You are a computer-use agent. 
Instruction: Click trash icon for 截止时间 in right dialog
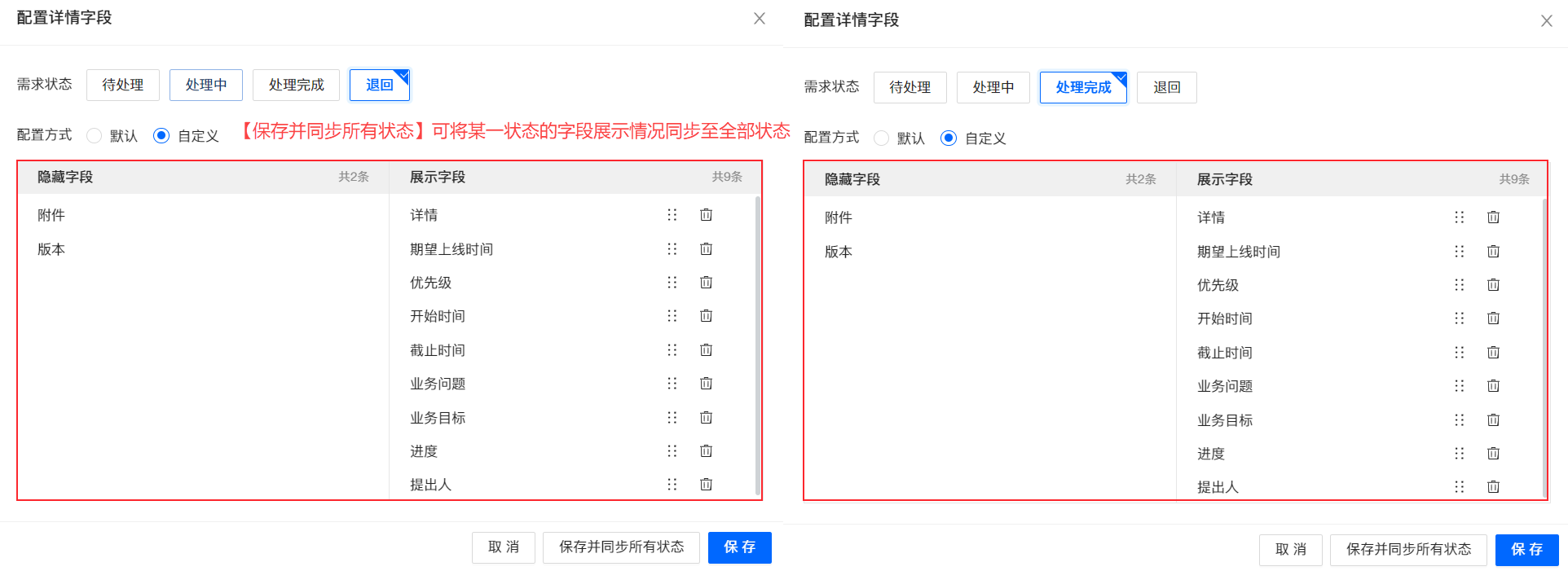point(1493,353)
